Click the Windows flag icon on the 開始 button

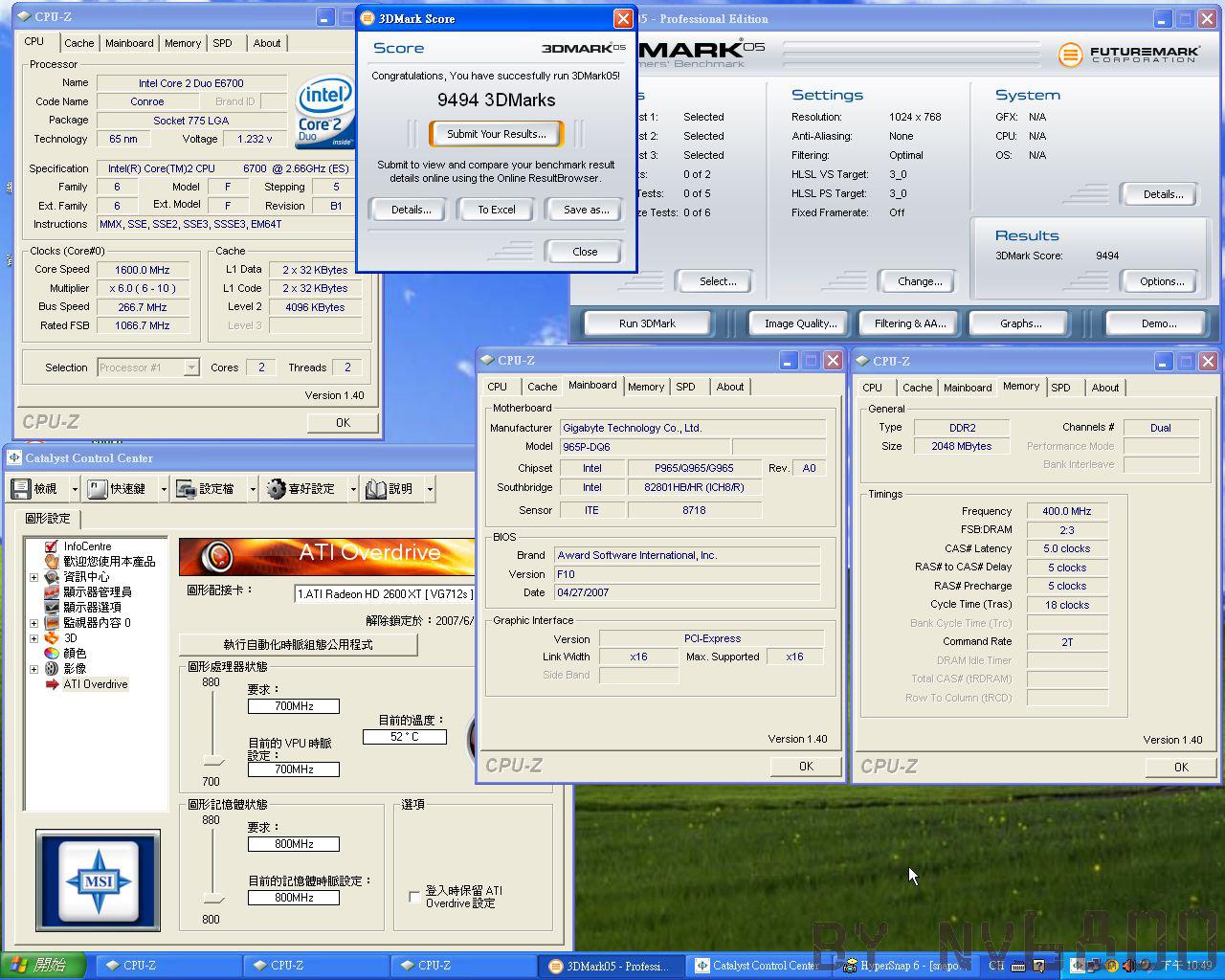click(19, 966)
